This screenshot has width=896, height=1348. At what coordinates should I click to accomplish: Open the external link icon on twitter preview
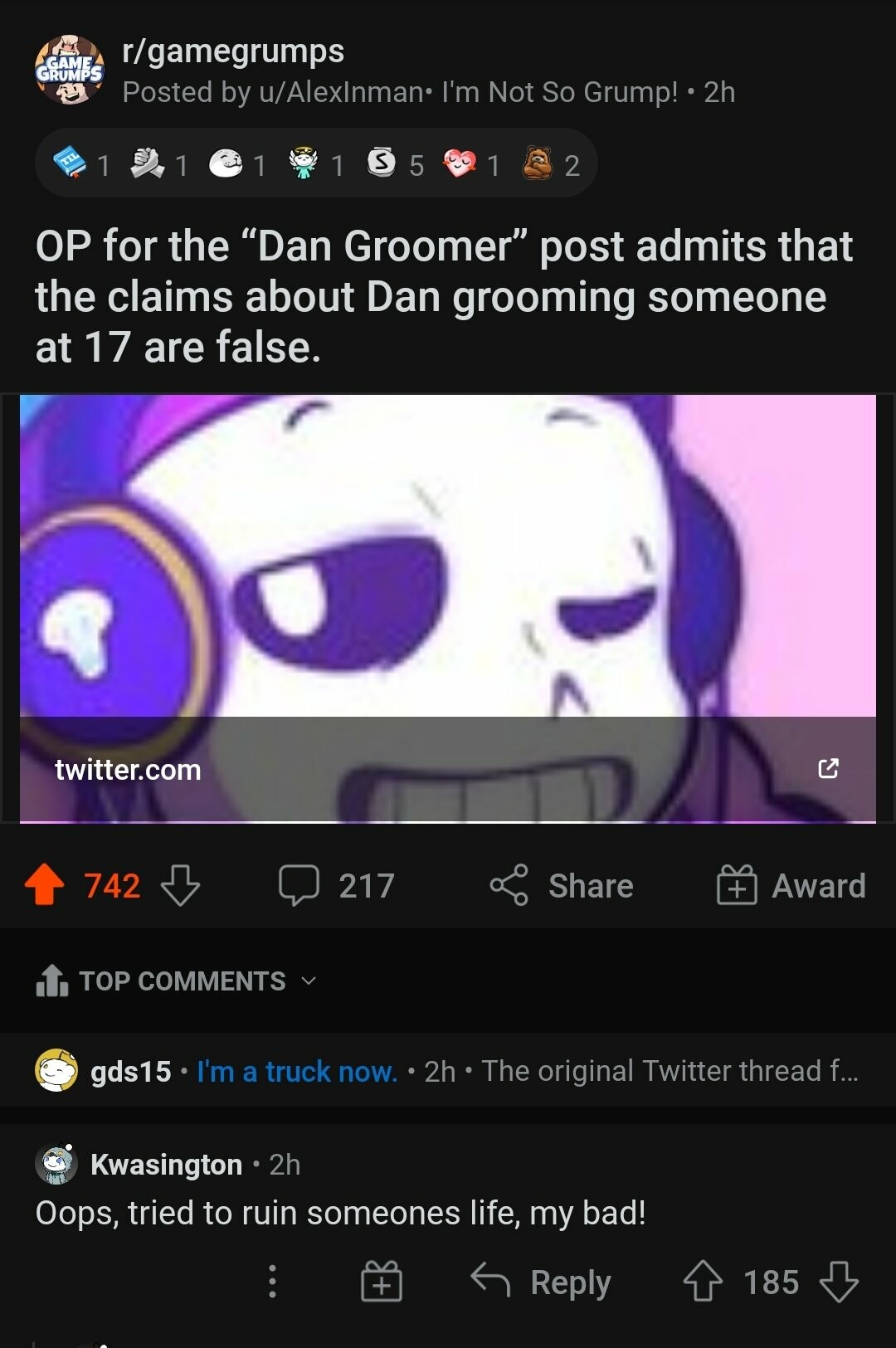(x=828, y=768)
